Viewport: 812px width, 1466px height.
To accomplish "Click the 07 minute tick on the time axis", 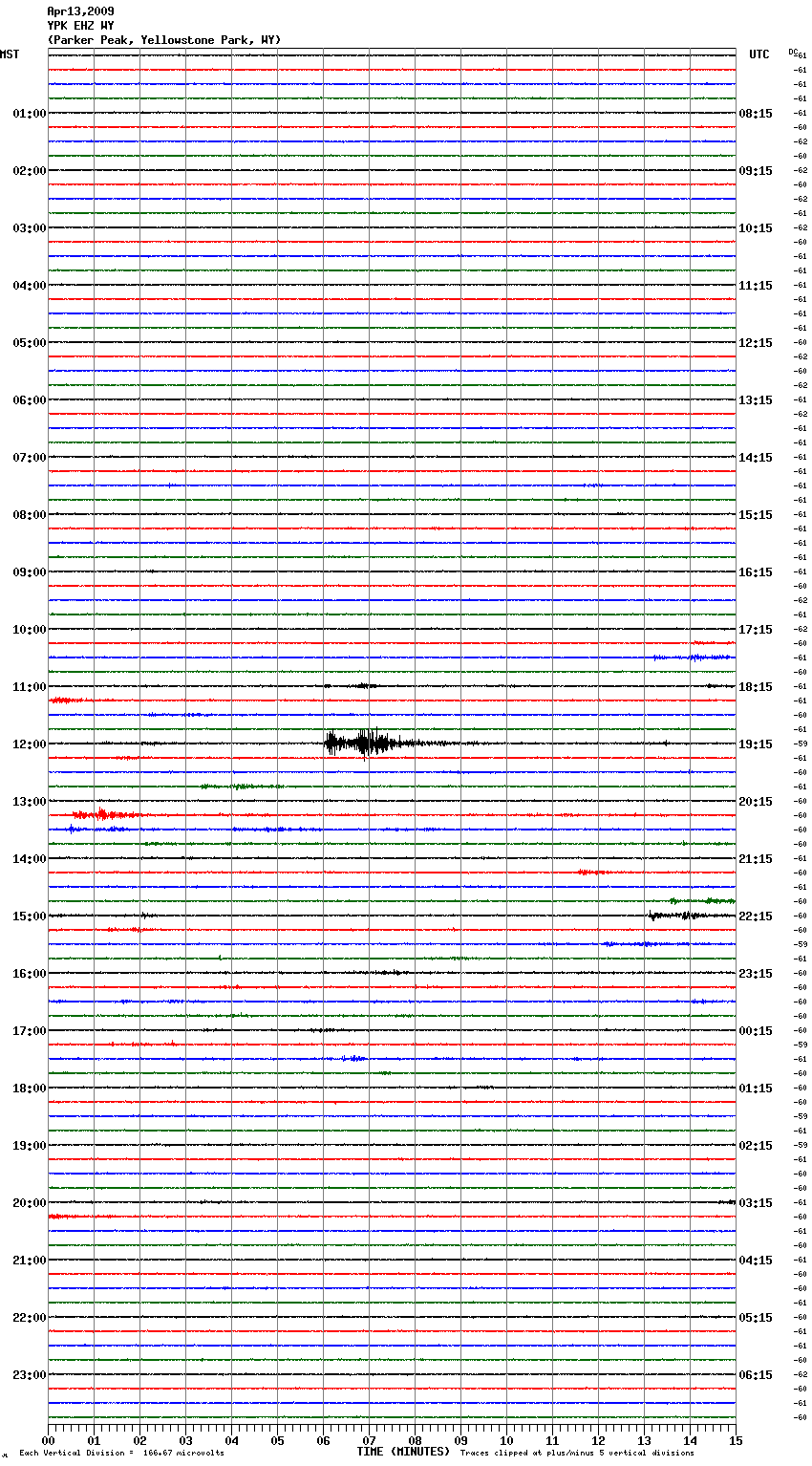I will pyautogui.click(x=369, y=1440).
